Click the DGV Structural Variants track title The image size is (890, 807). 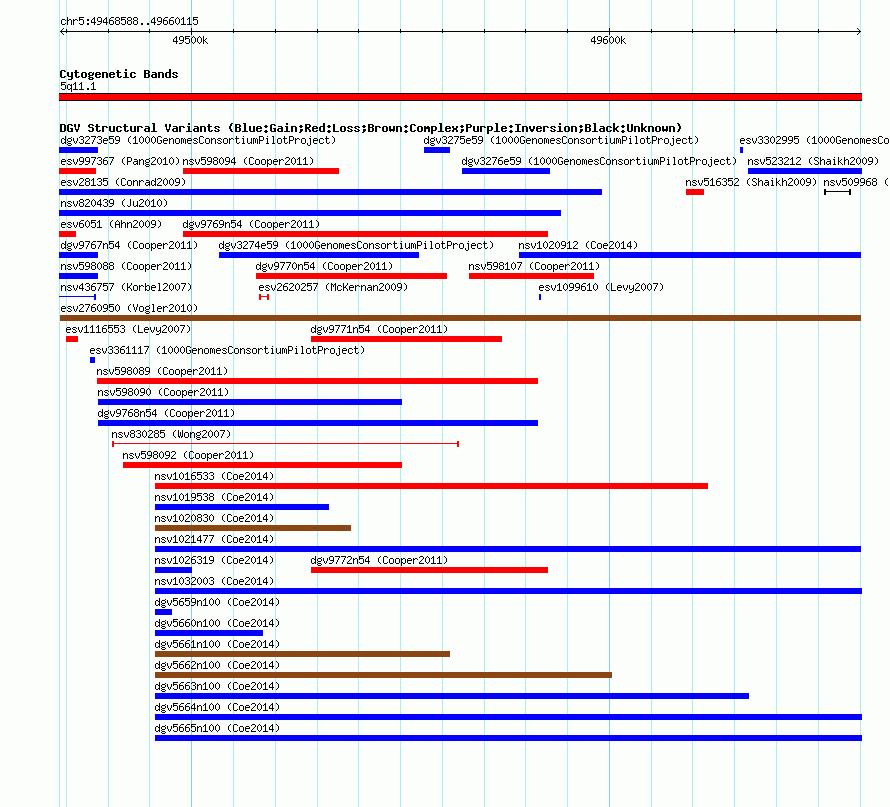371,128
